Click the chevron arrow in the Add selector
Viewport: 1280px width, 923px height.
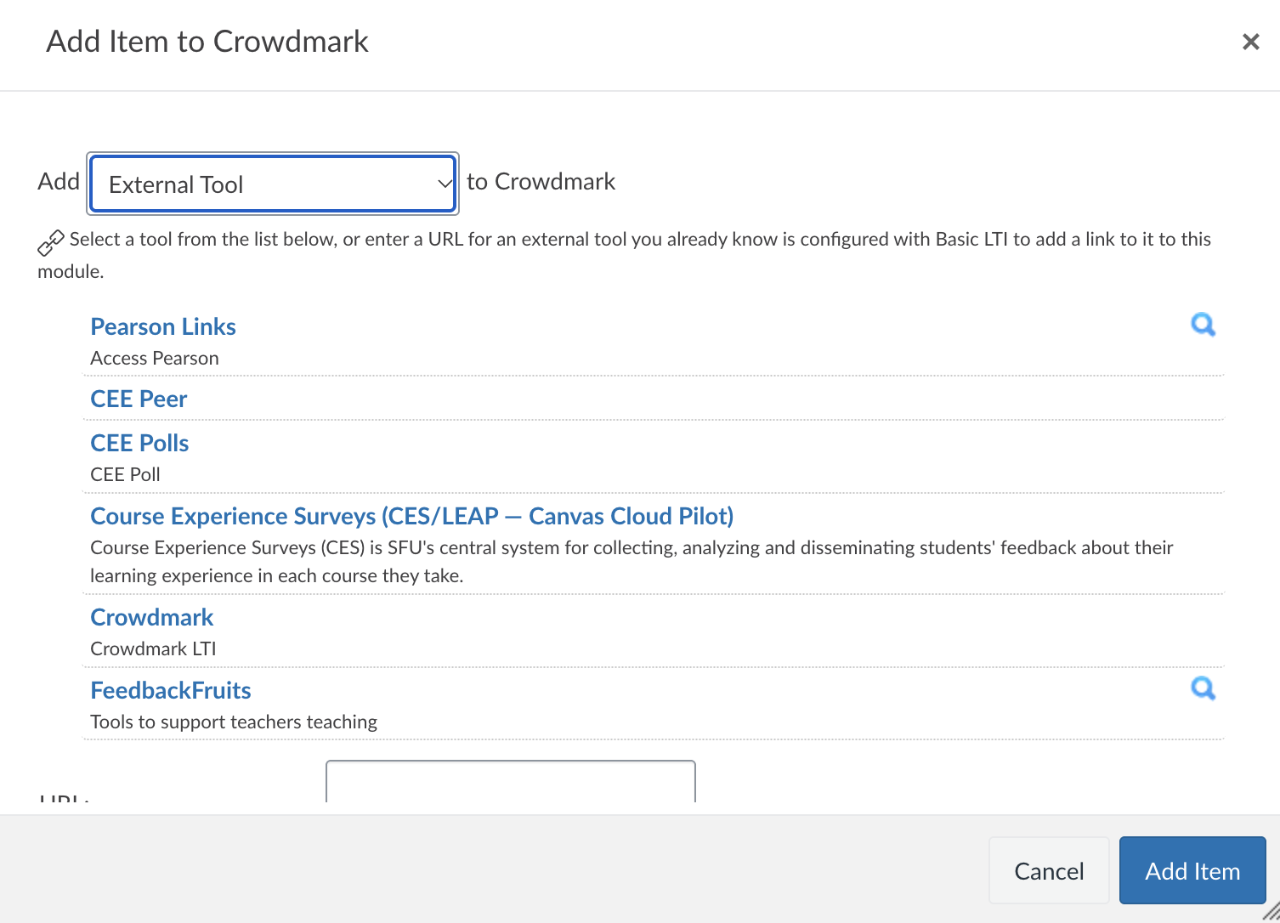point(444,183)
